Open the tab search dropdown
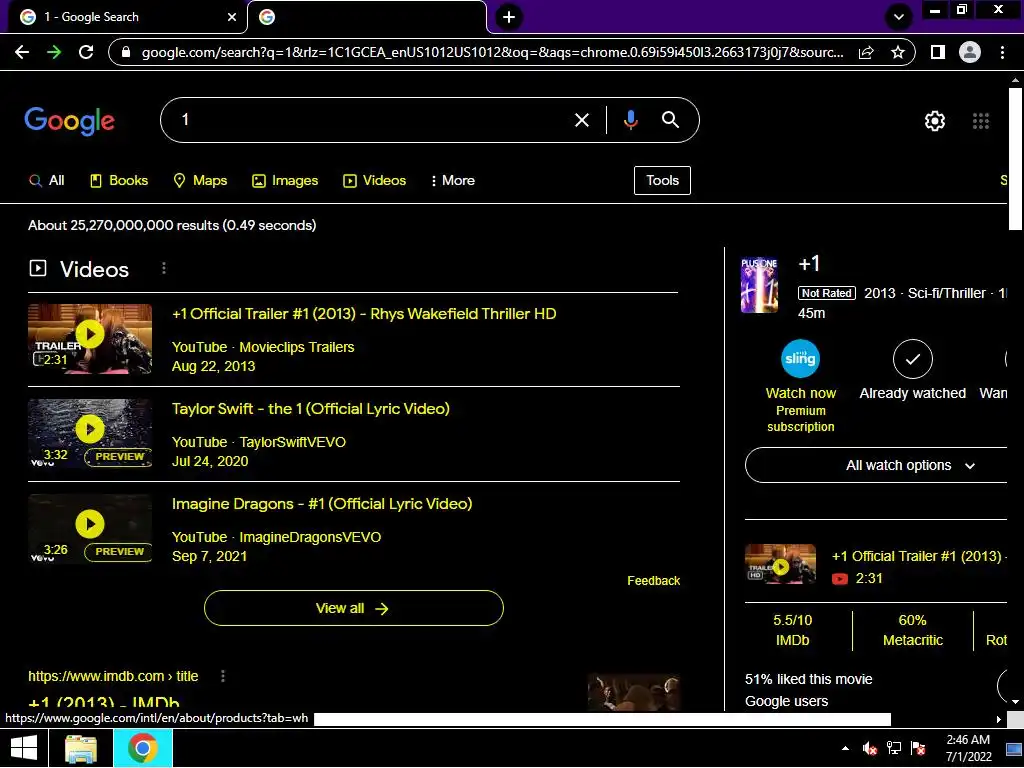The height and width of the screenshot is (768, 1024). 899,17
